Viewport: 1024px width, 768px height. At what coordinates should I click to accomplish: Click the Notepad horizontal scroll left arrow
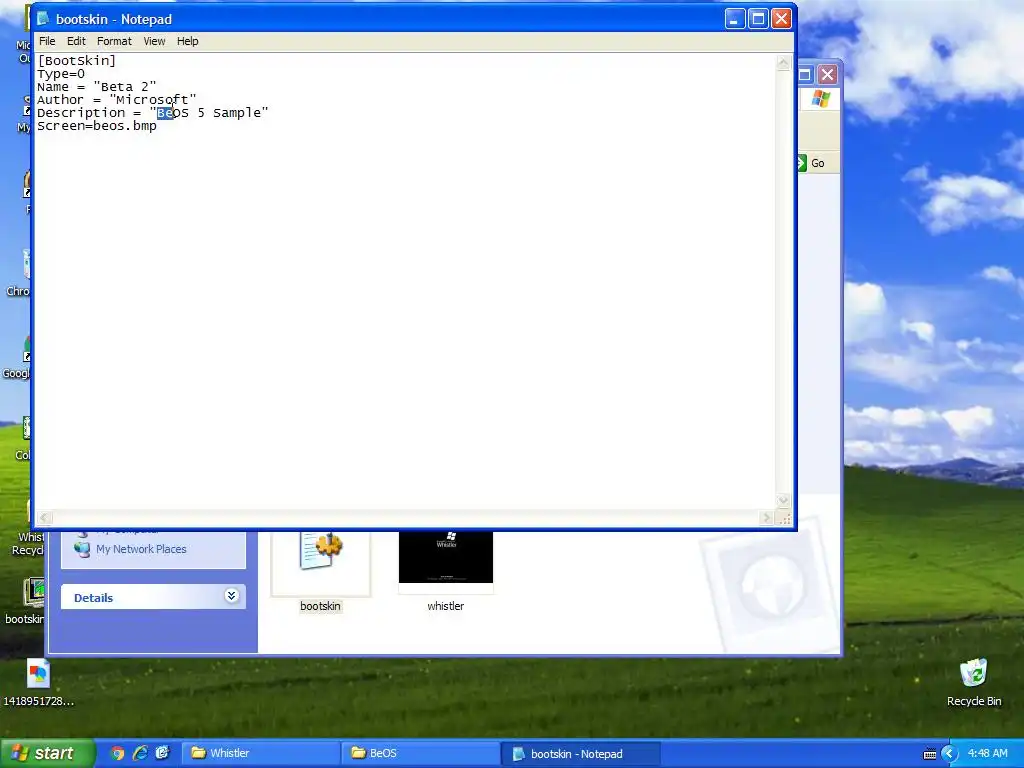point(44,518)
